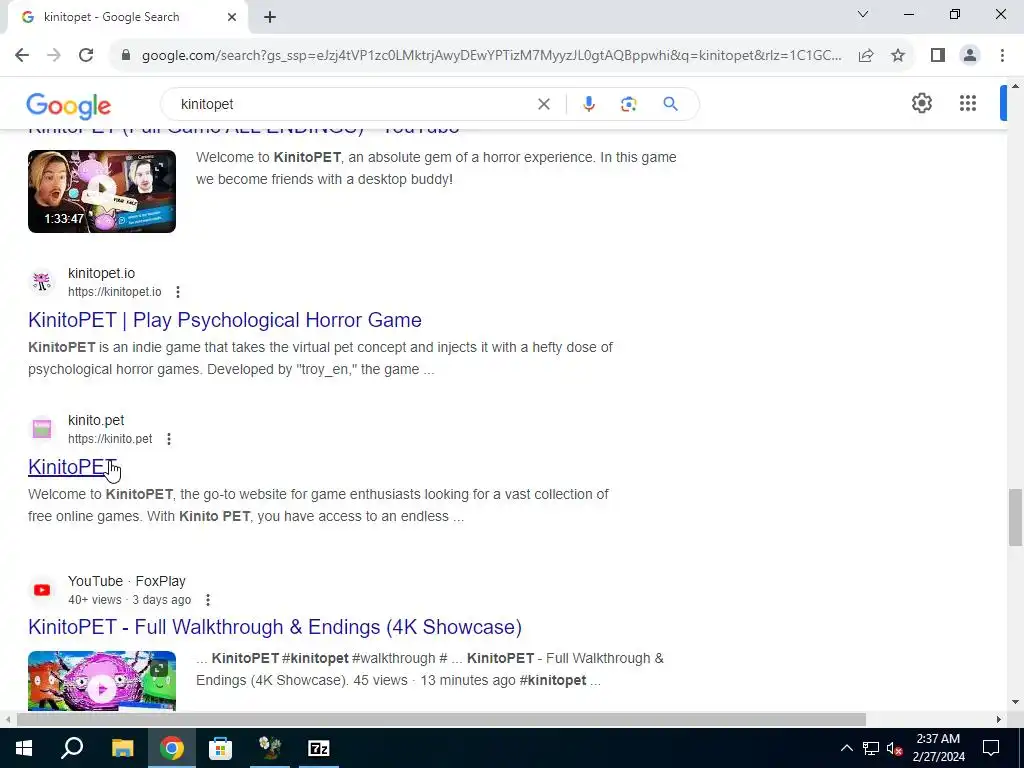Bookmark this tab with the star icon
Image resolution: width=1024 pixels, height=768 pixels.
click(898, 56)
